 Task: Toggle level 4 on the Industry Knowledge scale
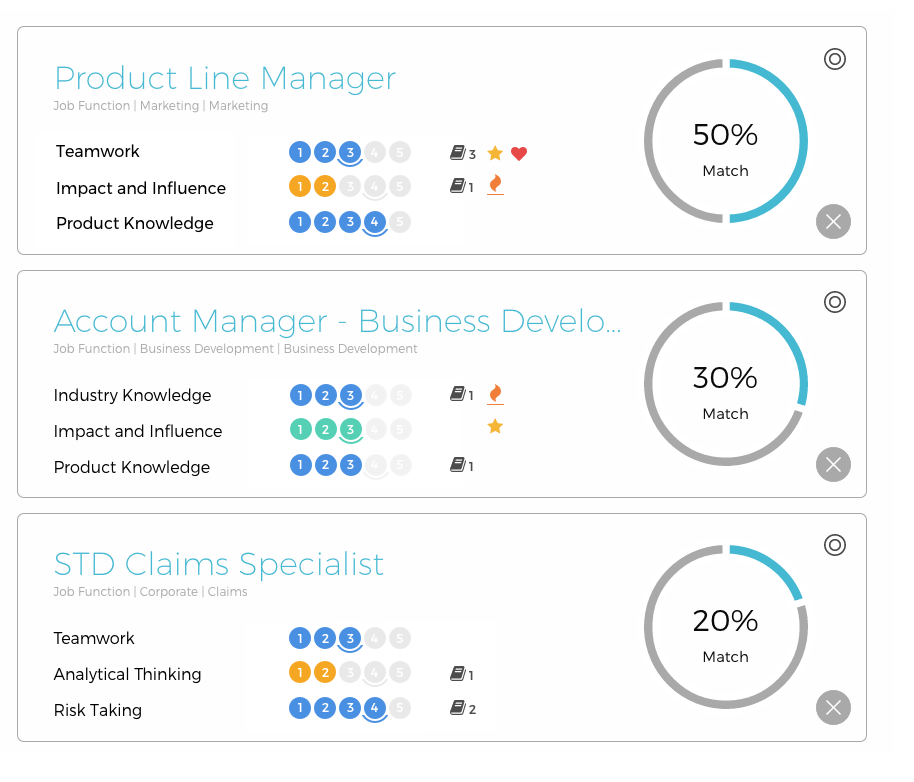click(375, 395)
